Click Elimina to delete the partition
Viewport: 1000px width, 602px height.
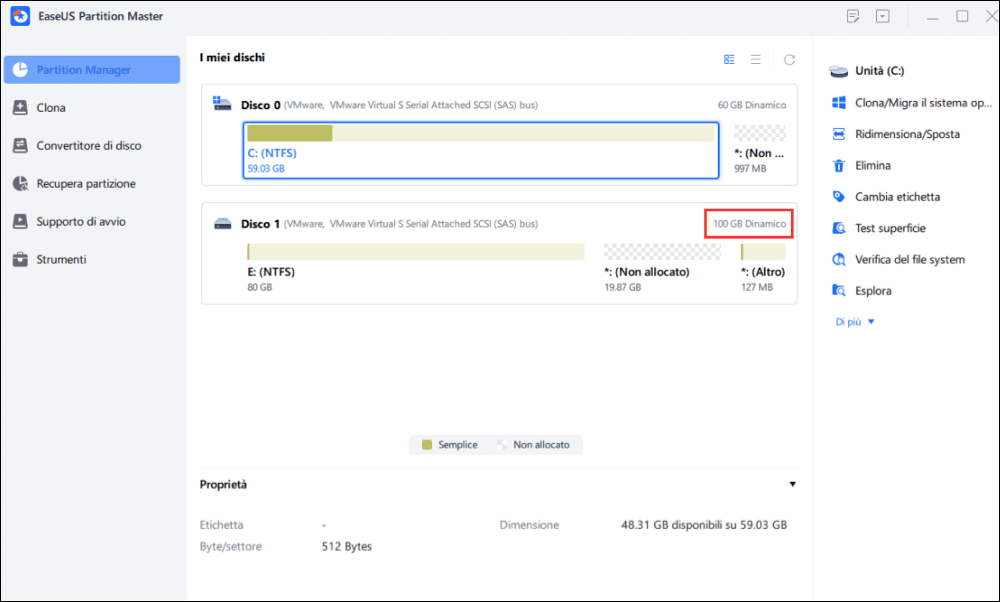click(x=861, y=165)
